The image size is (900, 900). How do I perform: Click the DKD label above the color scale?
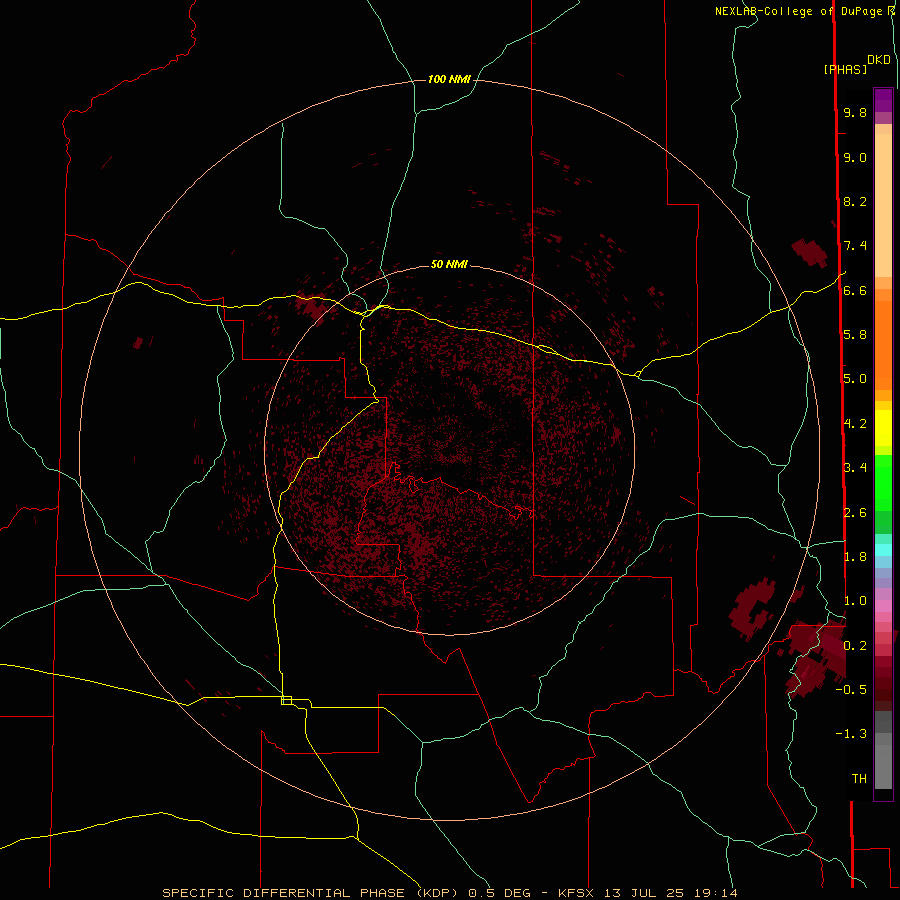[x=878, y=60]
